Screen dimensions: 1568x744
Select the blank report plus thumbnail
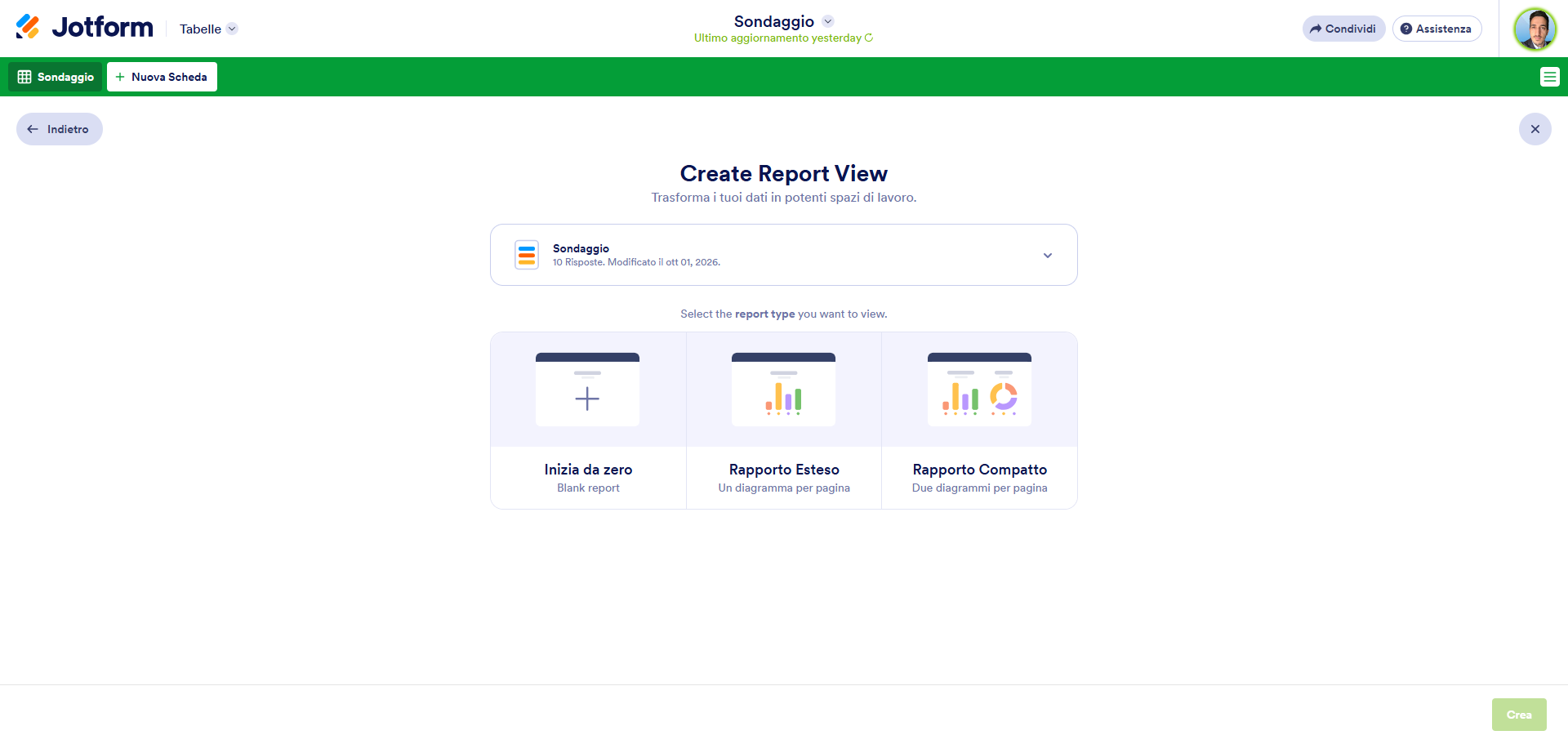(x=587, y=390)
